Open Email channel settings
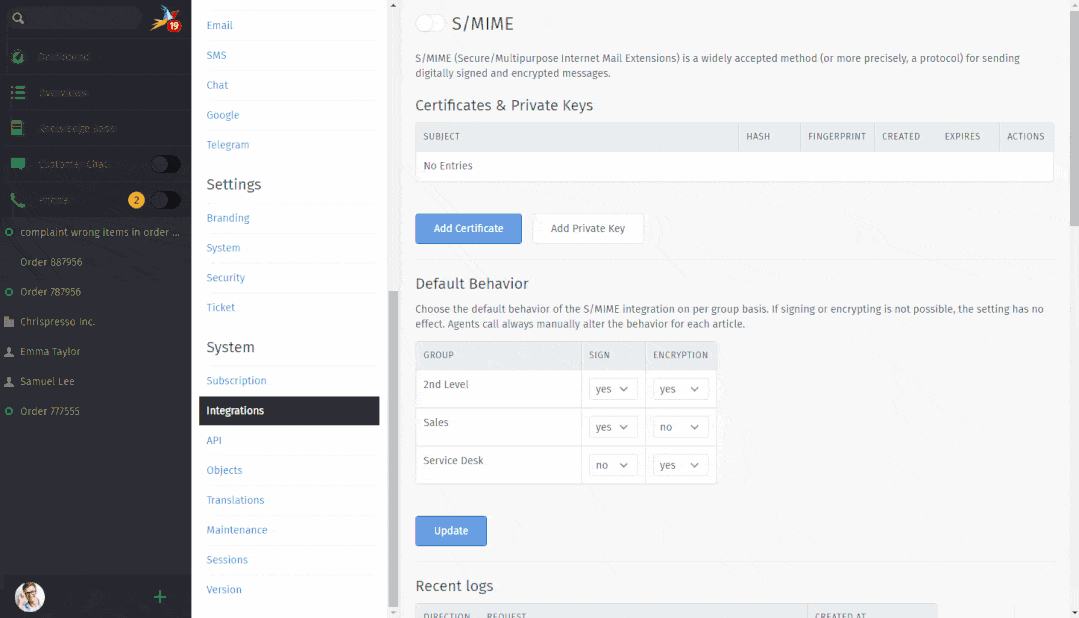 click(x=220, y=25)
